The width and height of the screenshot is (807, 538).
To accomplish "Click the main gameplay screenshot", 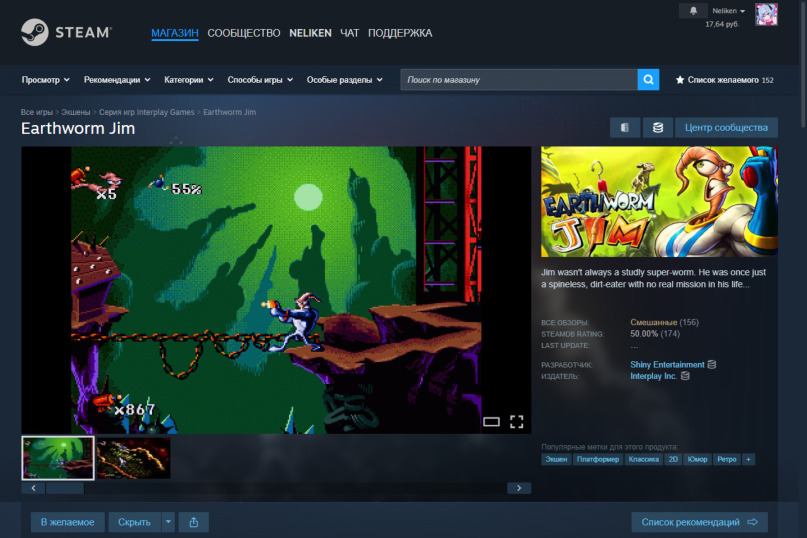I will [276, 290].
